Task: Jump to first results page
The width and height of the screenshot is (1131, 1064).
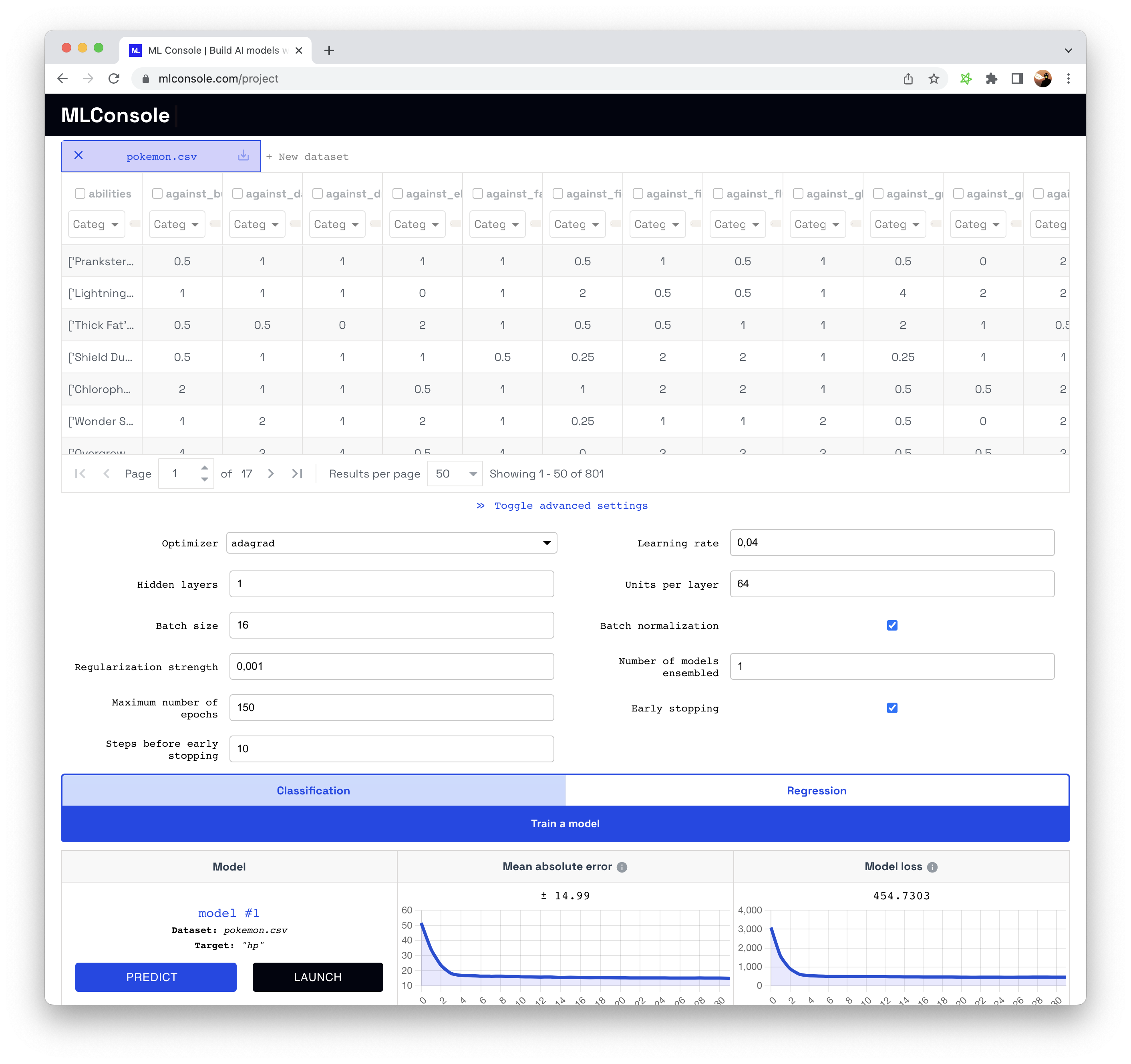Action: pyautogui.click(x=80, y=474)
